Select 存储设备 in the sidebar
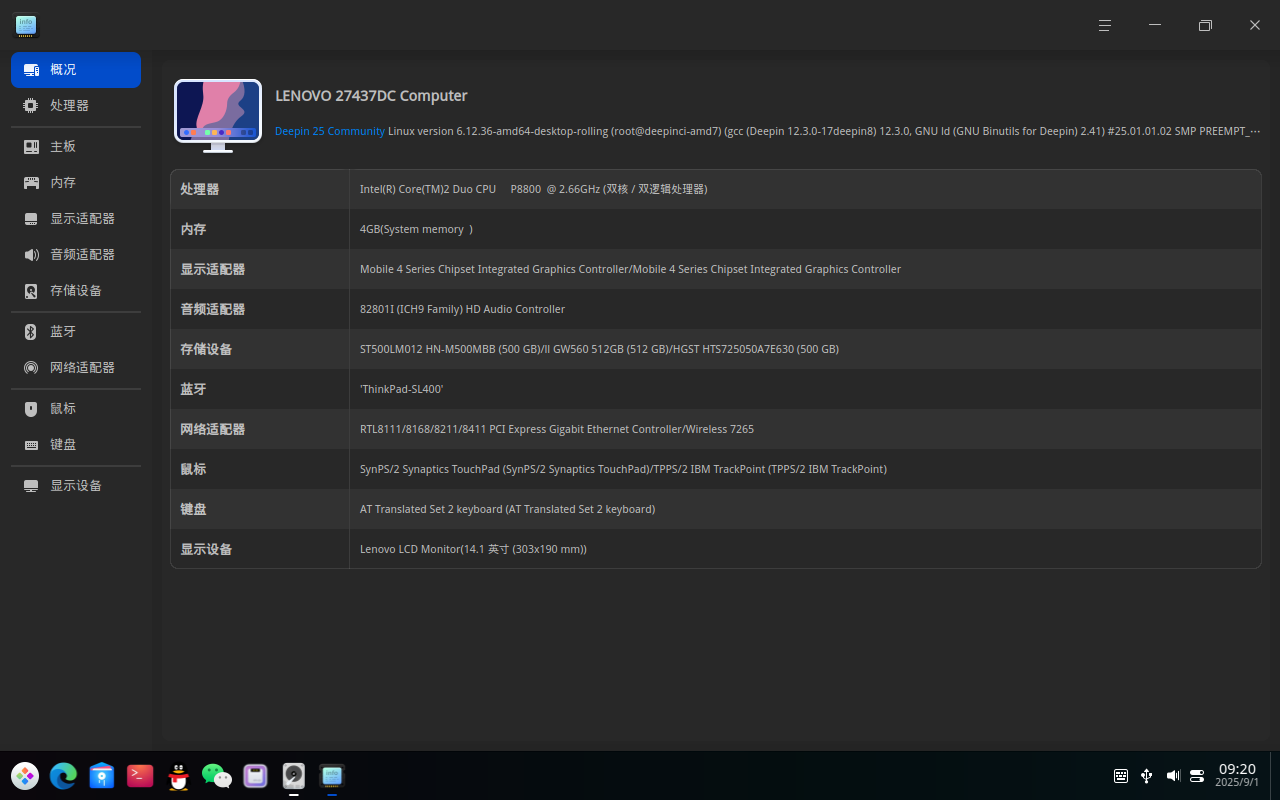This screenshot has width=1280, height=800. click(76, 291)
